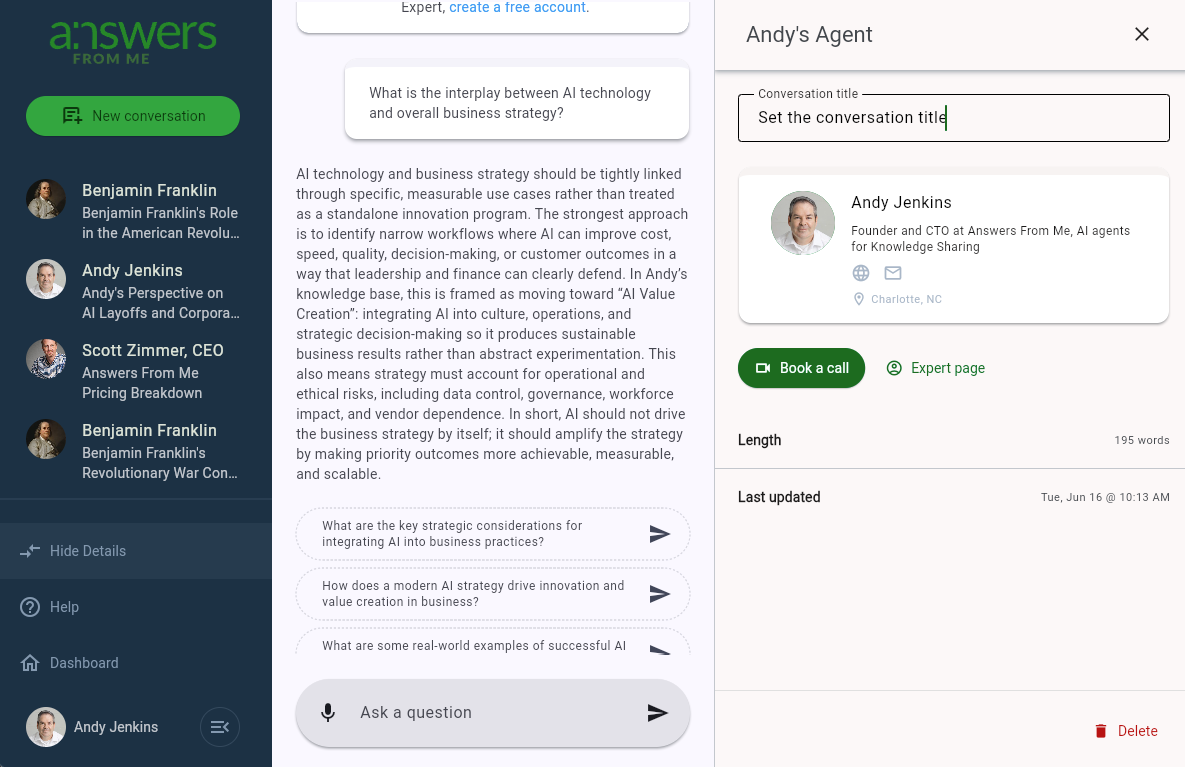
Task: Delete this conversation
Action: coord(1126,731)
